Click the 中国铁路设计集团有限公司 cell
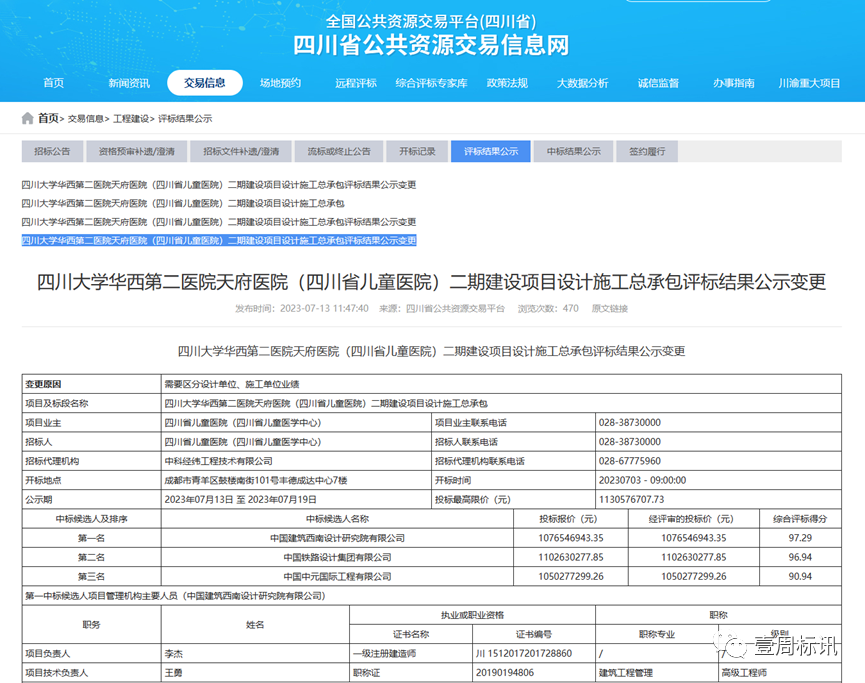The width and height of the screenshot is (865, 683). point(337,557)
